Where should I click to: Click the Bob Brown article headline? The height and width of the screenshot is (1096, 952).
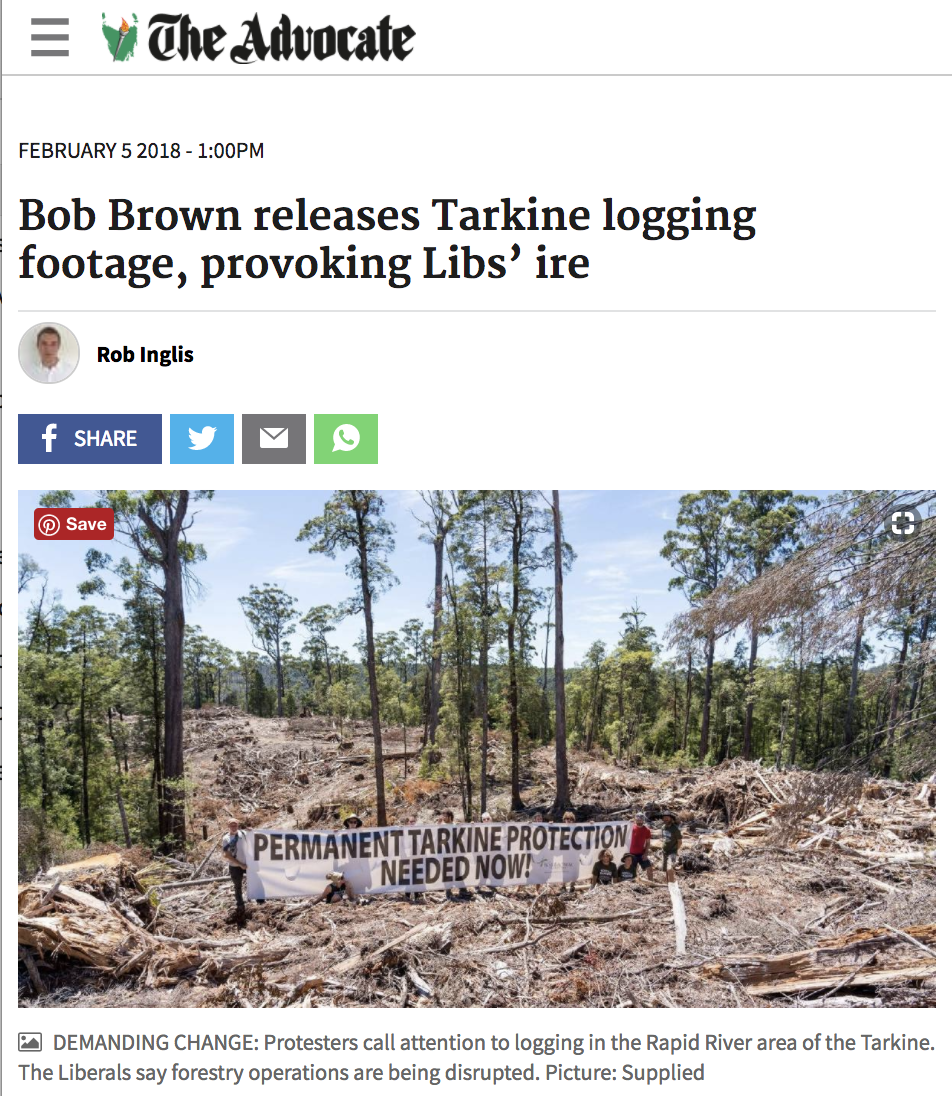pyautogui.click(x=387, y=238)
